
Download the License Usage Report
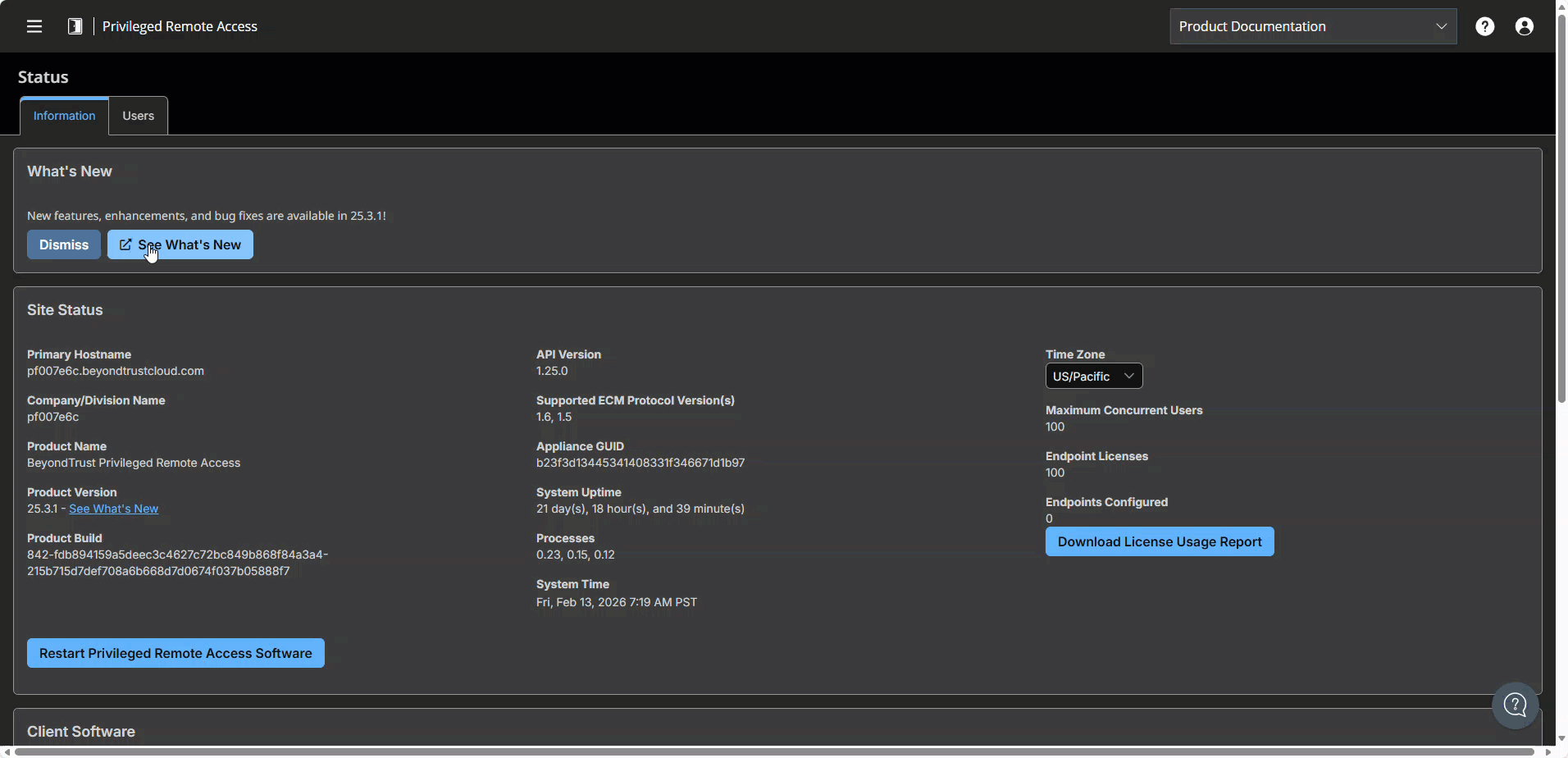click(1160, 541)
